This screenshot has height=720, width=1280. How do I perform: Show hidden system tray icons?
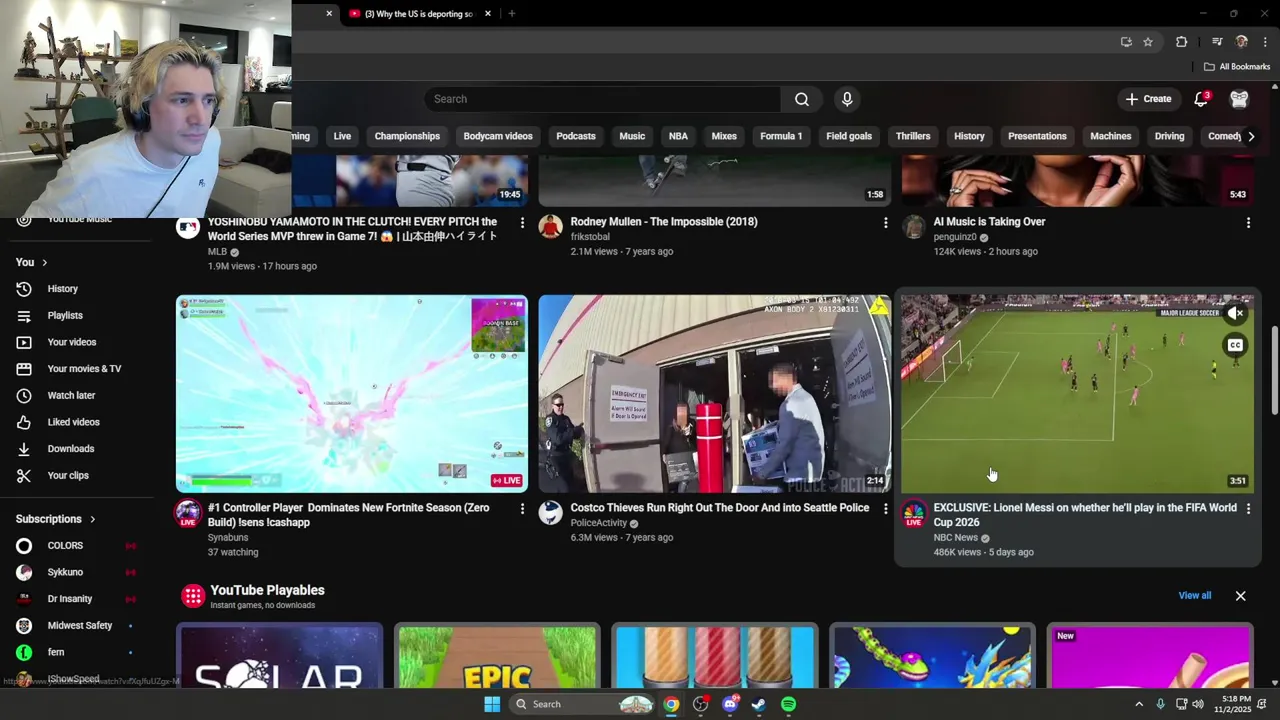click(x=1138, y=704)
